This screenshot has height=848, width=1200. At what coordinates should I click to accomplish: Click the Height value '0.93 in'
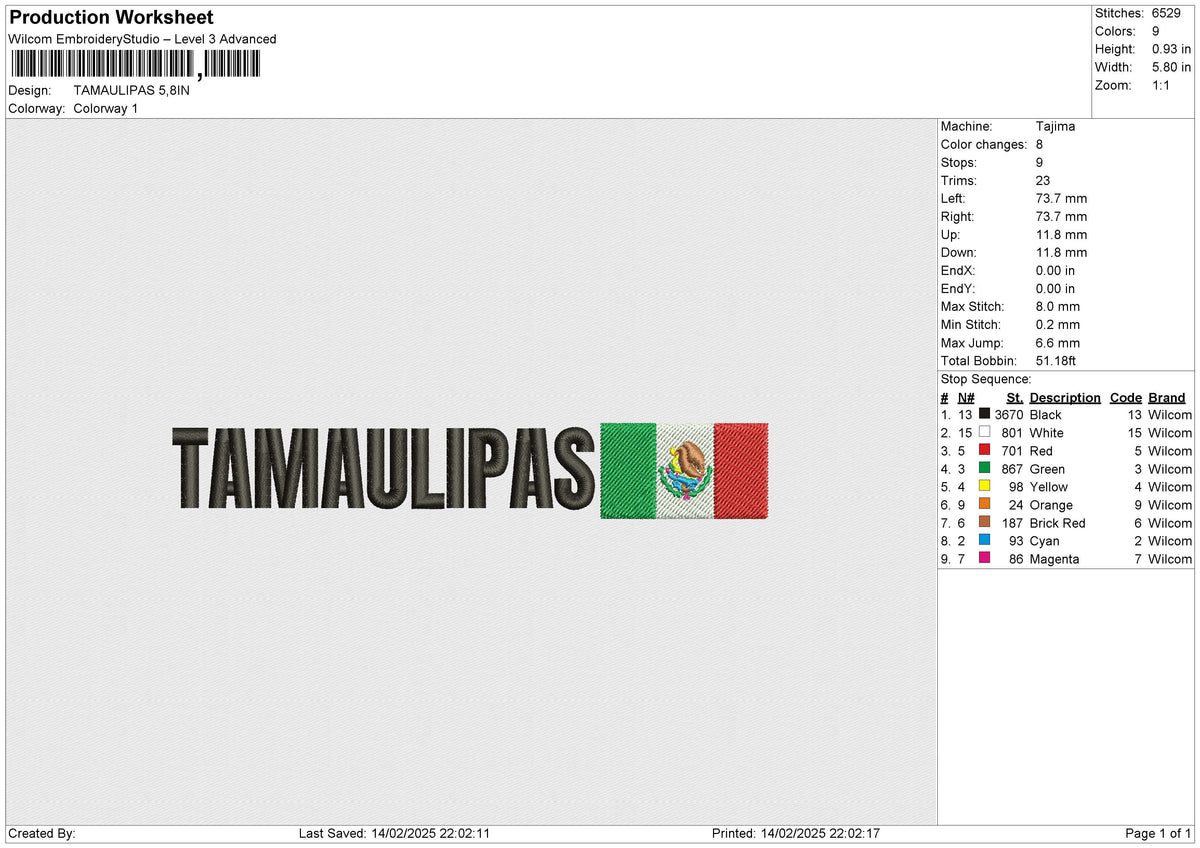coord(1172,49)
